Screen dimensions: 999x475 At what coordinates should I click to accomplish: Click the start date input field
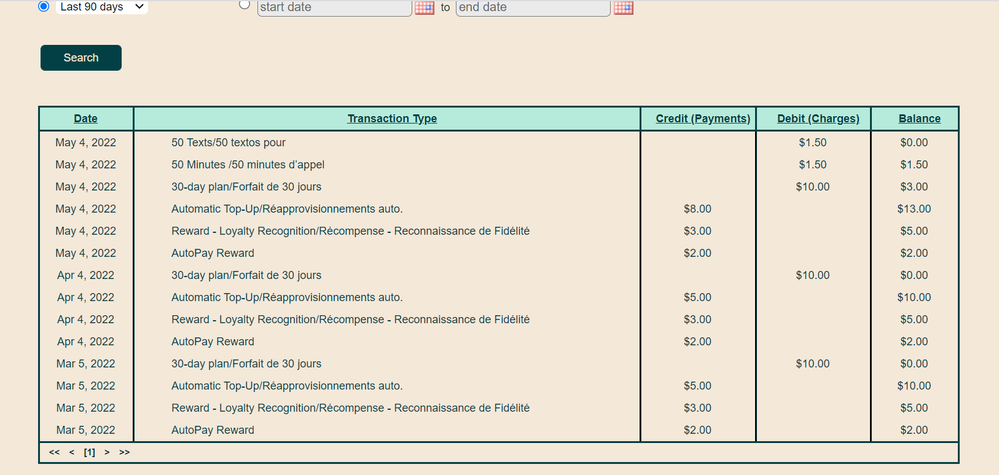334,8
